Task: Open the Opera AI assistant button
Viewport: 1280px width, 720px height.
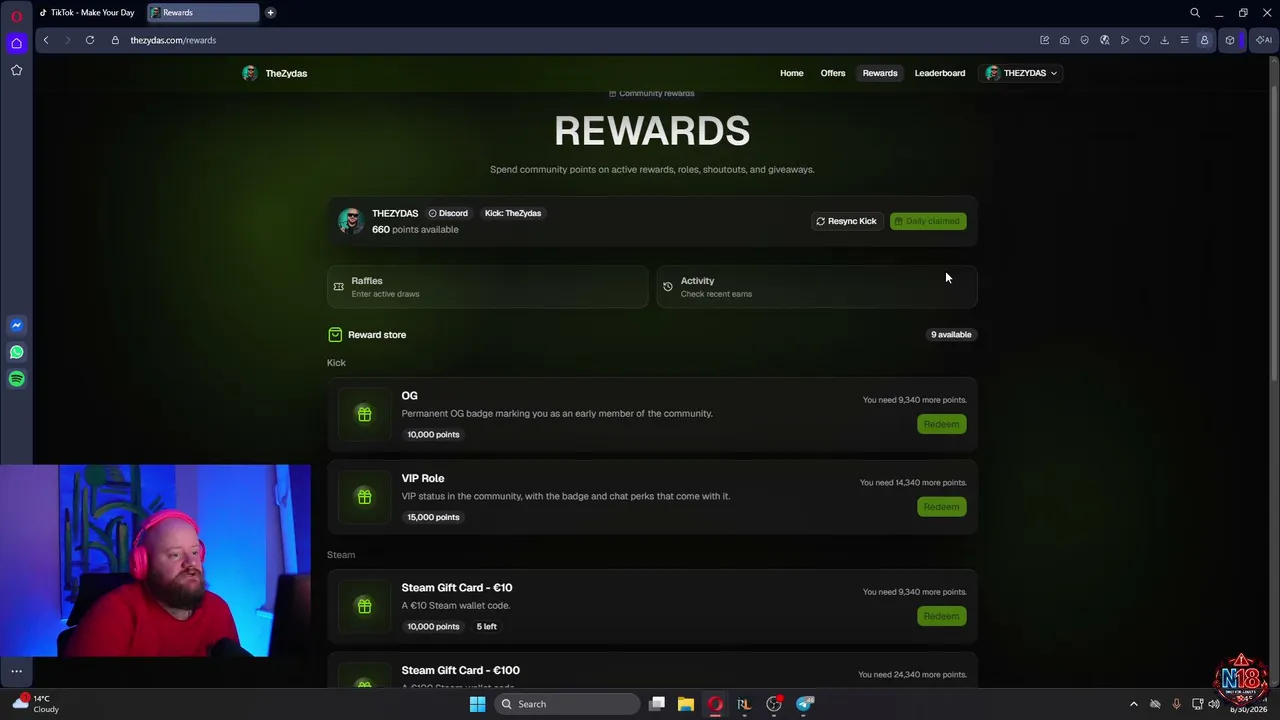Action: (1264, 40)
